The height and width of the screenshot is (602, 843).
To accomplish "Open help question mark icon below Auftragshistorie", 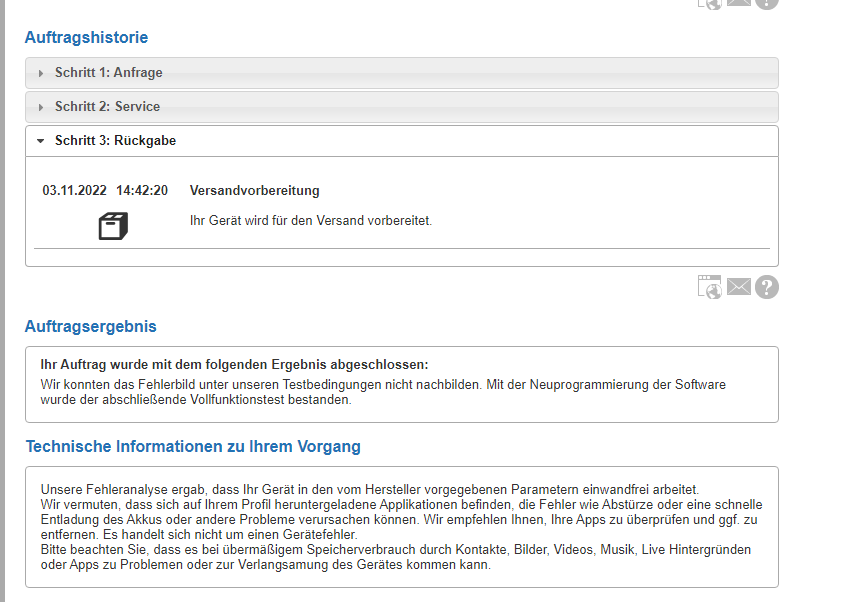I will 767,287.
